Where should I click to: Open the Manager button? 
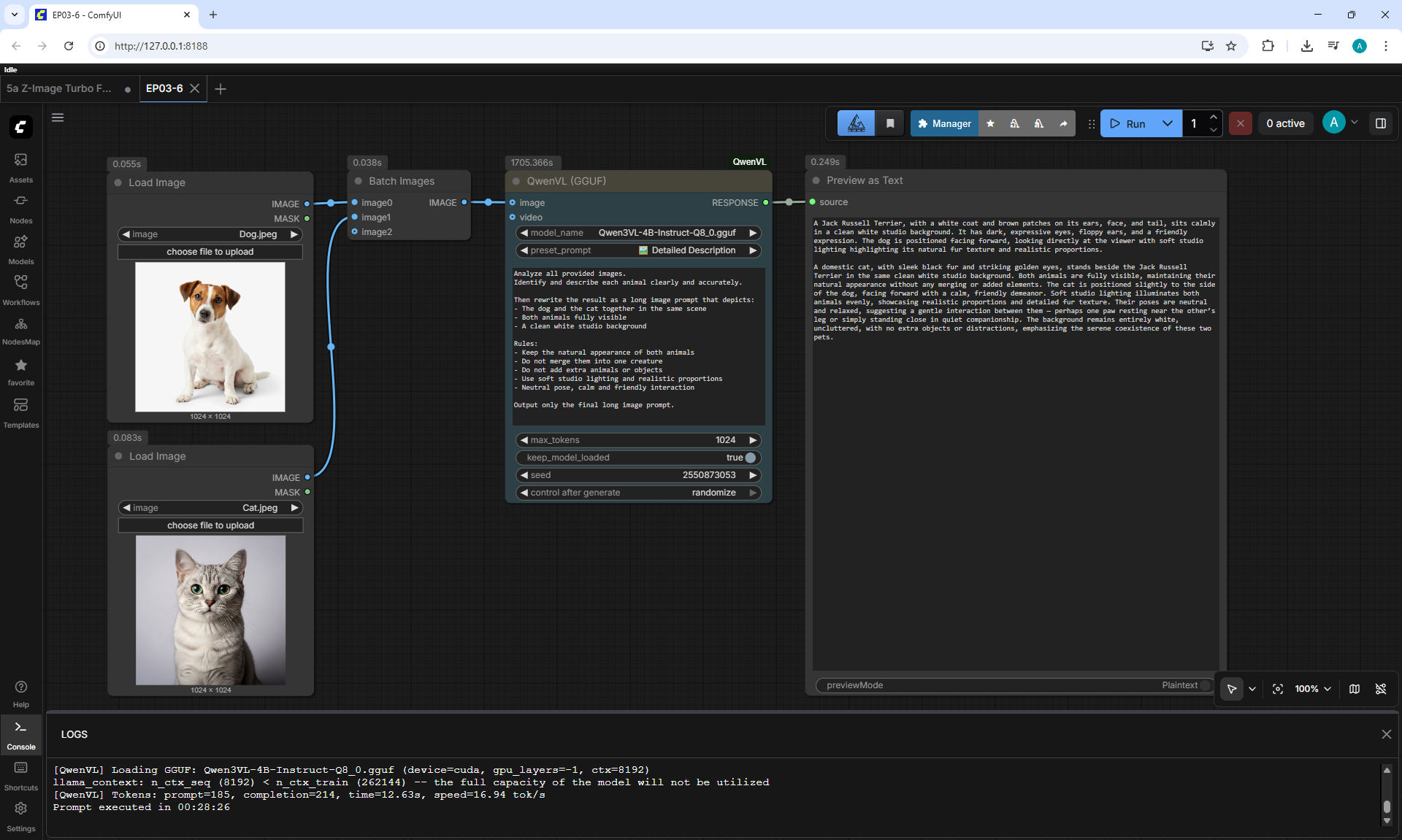944,123
